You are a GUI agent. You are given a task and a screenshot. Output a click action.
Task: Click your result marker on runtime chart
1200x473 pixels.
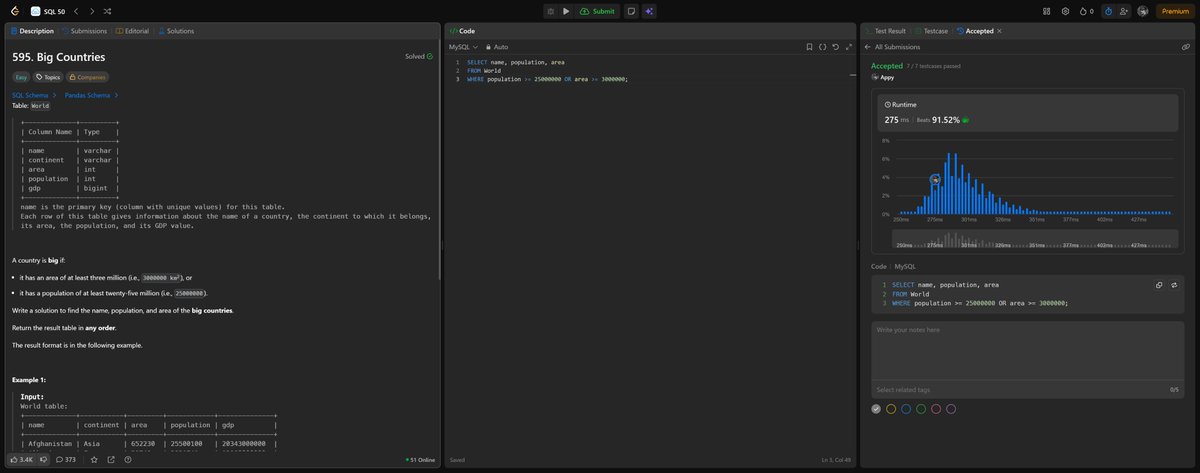(935, 180)
